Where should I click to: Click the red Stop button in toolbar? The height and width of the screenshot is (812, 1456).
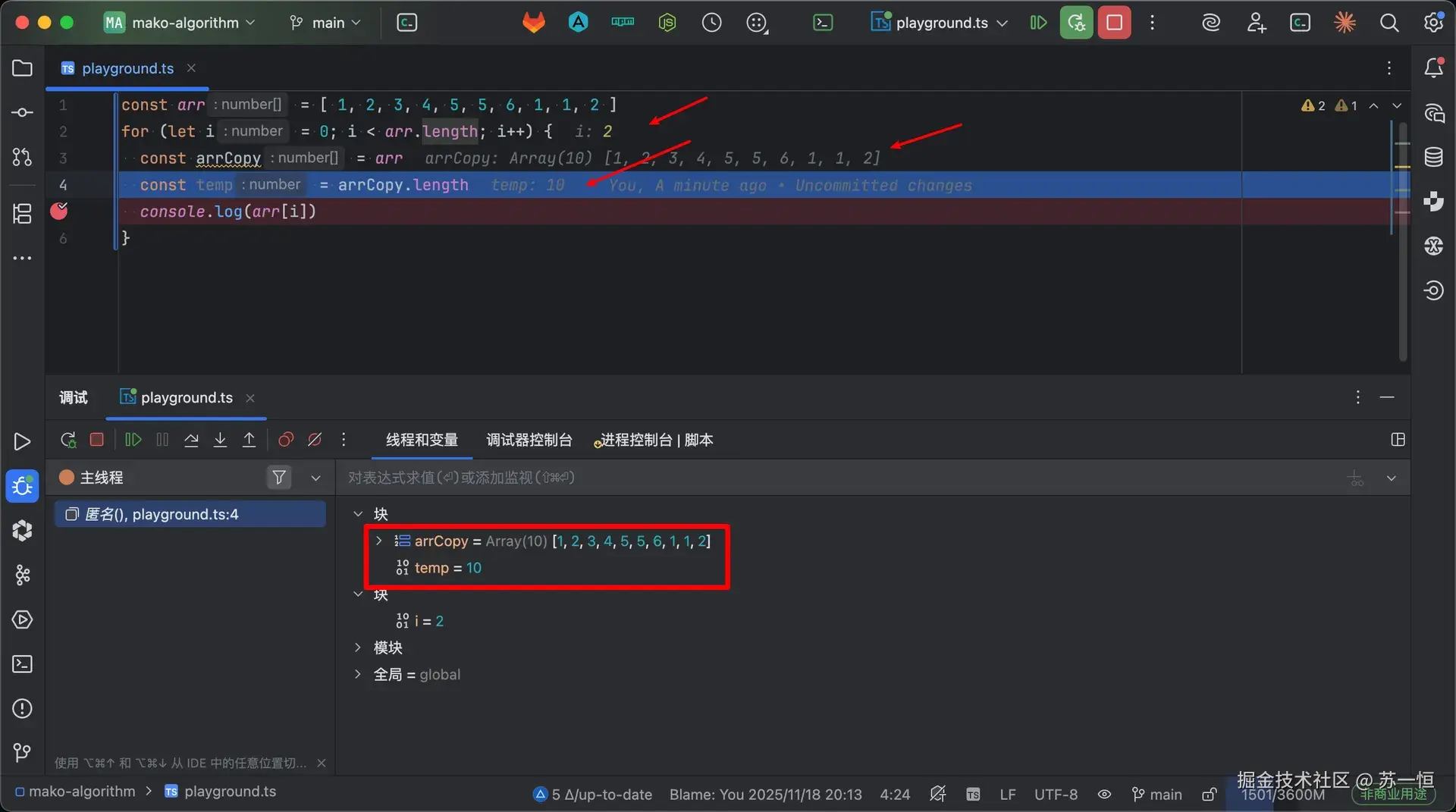point(1114,23)
